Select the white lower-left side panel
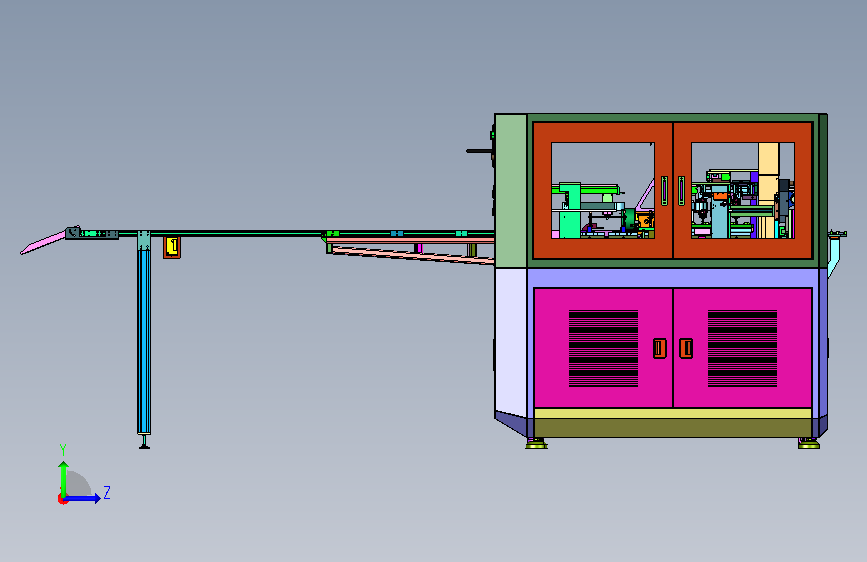 tap(511, 342)
